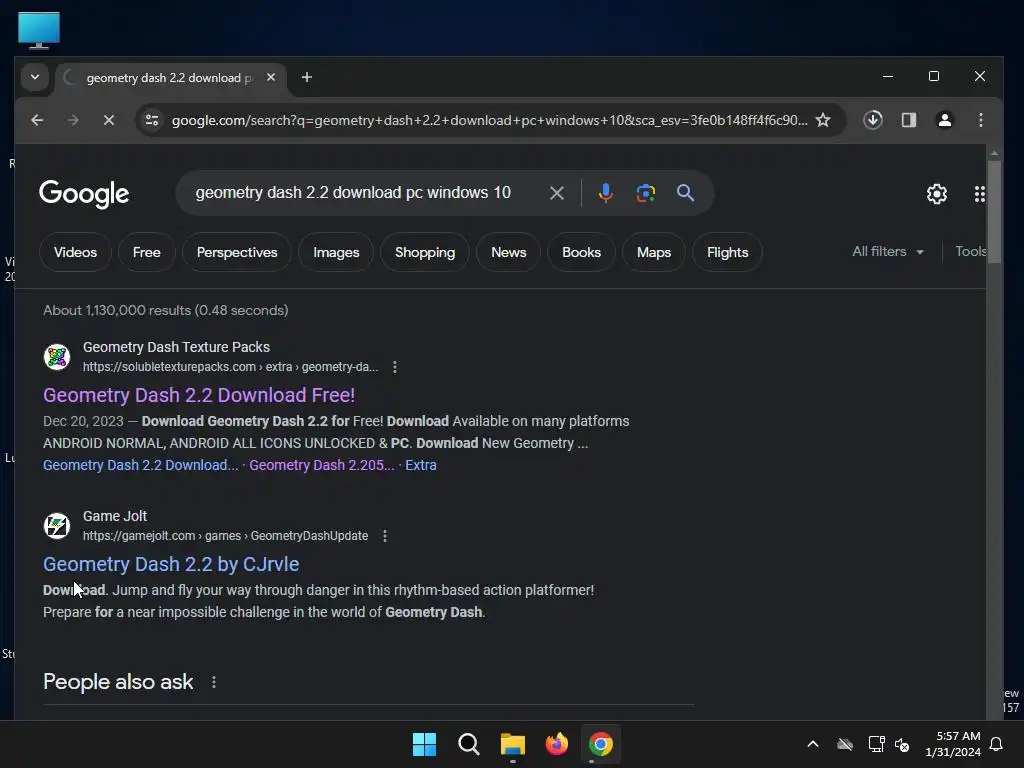Screen dimensions: 1024x768
Task: Open Geometry Dash 2.2 Download Free link
Action: coord(199,395)
